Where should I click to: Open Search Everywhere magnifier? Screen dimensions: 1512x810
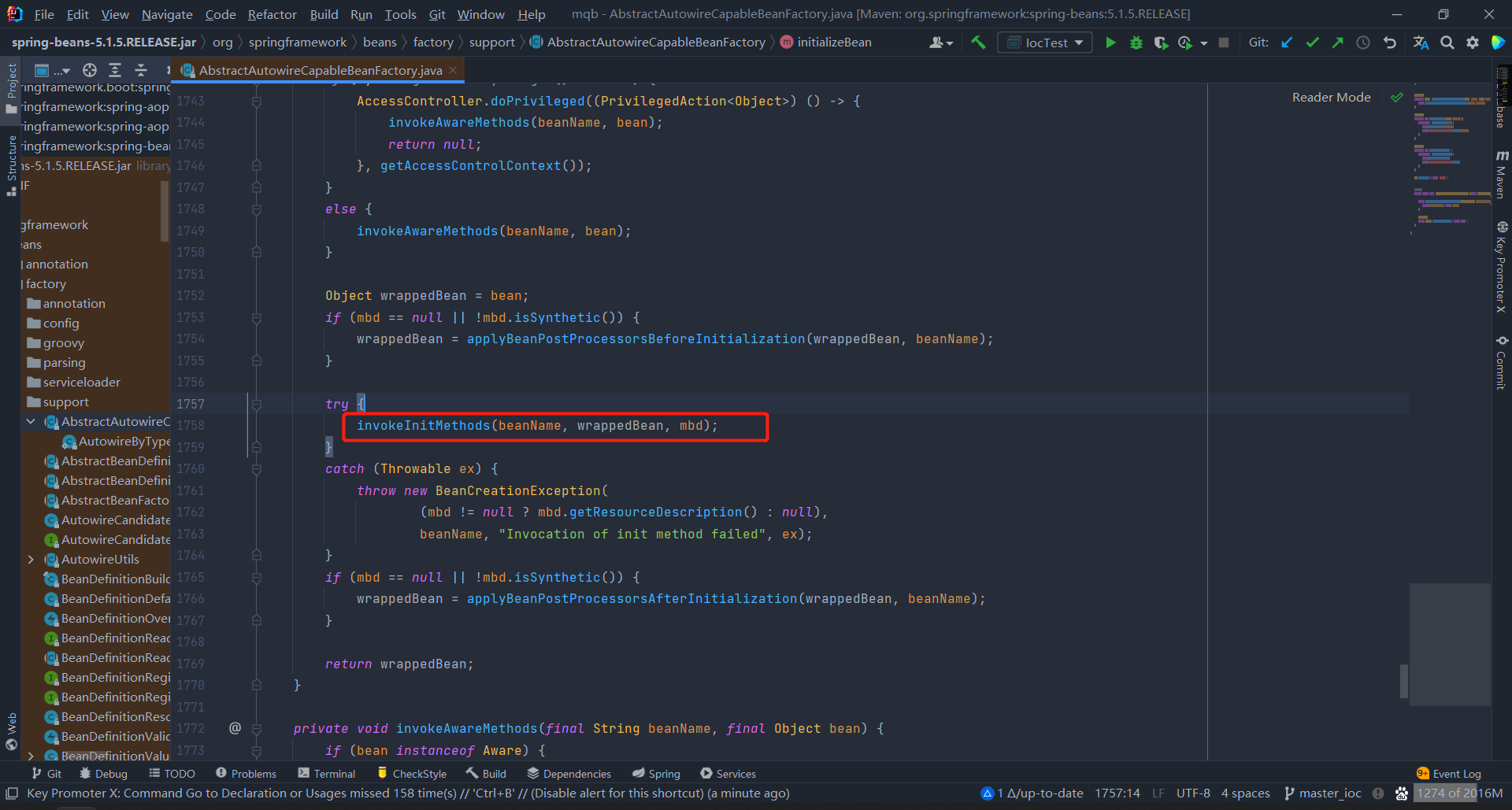tap(1447, 43)
